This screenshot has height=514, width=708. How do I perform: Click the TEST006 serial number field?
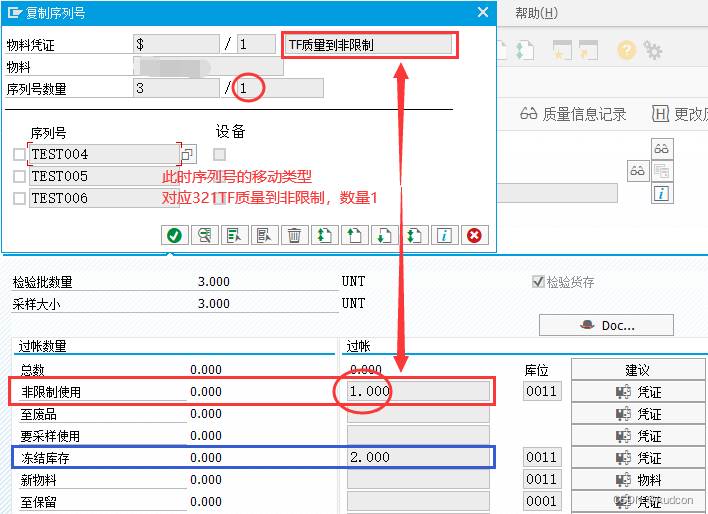(104, 198)
